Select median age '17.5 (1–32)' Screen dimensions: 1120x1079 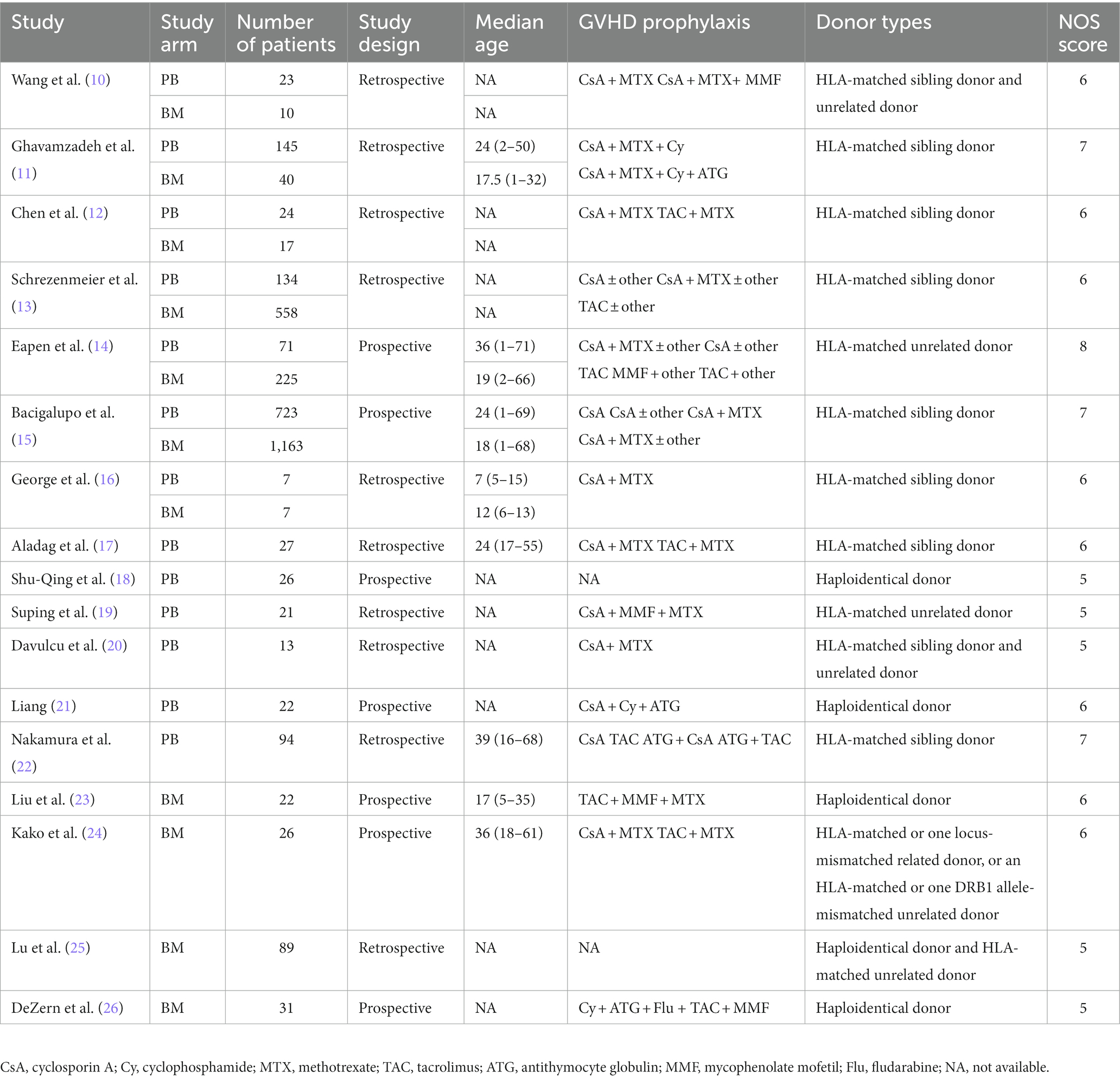tap(510, 180)
